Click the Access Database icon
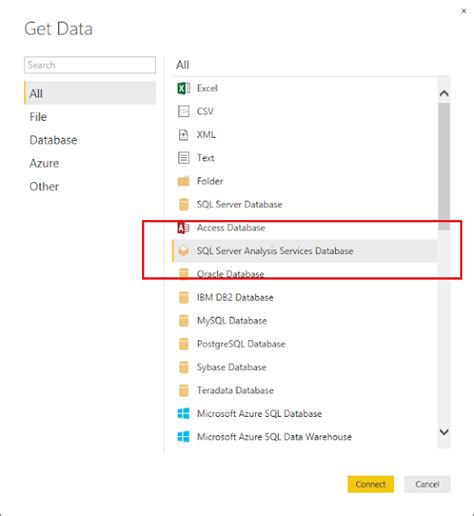The image size is (474, 516). 183,228
